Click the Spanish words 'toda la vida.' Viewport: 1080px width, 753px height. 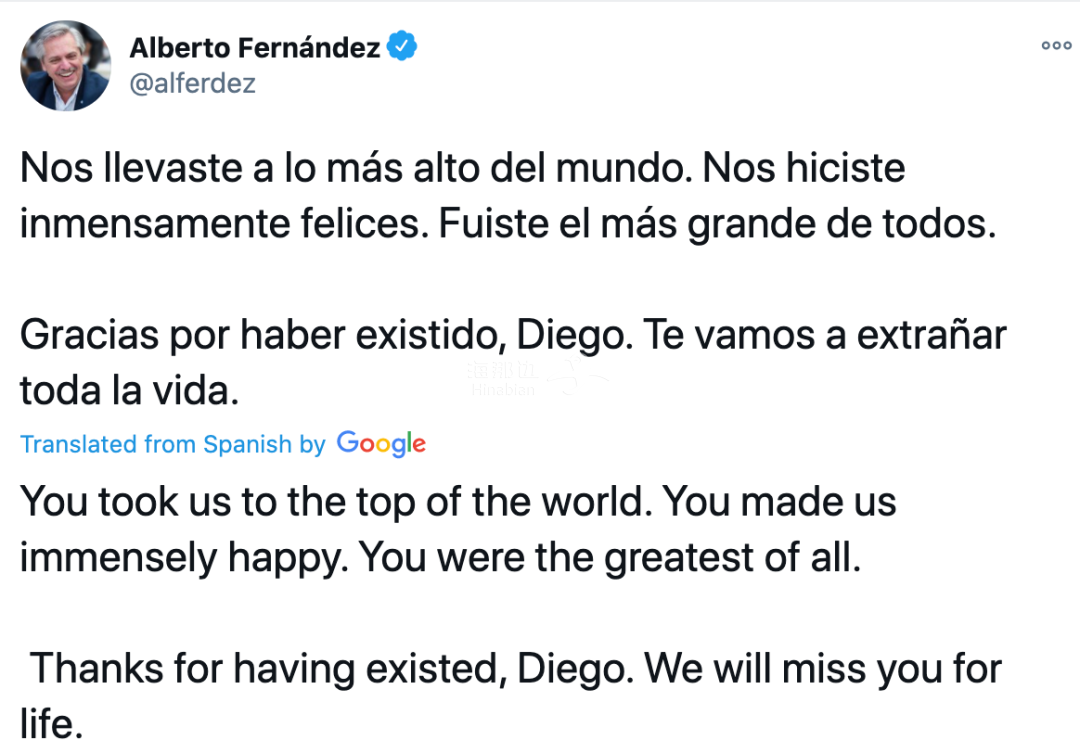[129, 391]
